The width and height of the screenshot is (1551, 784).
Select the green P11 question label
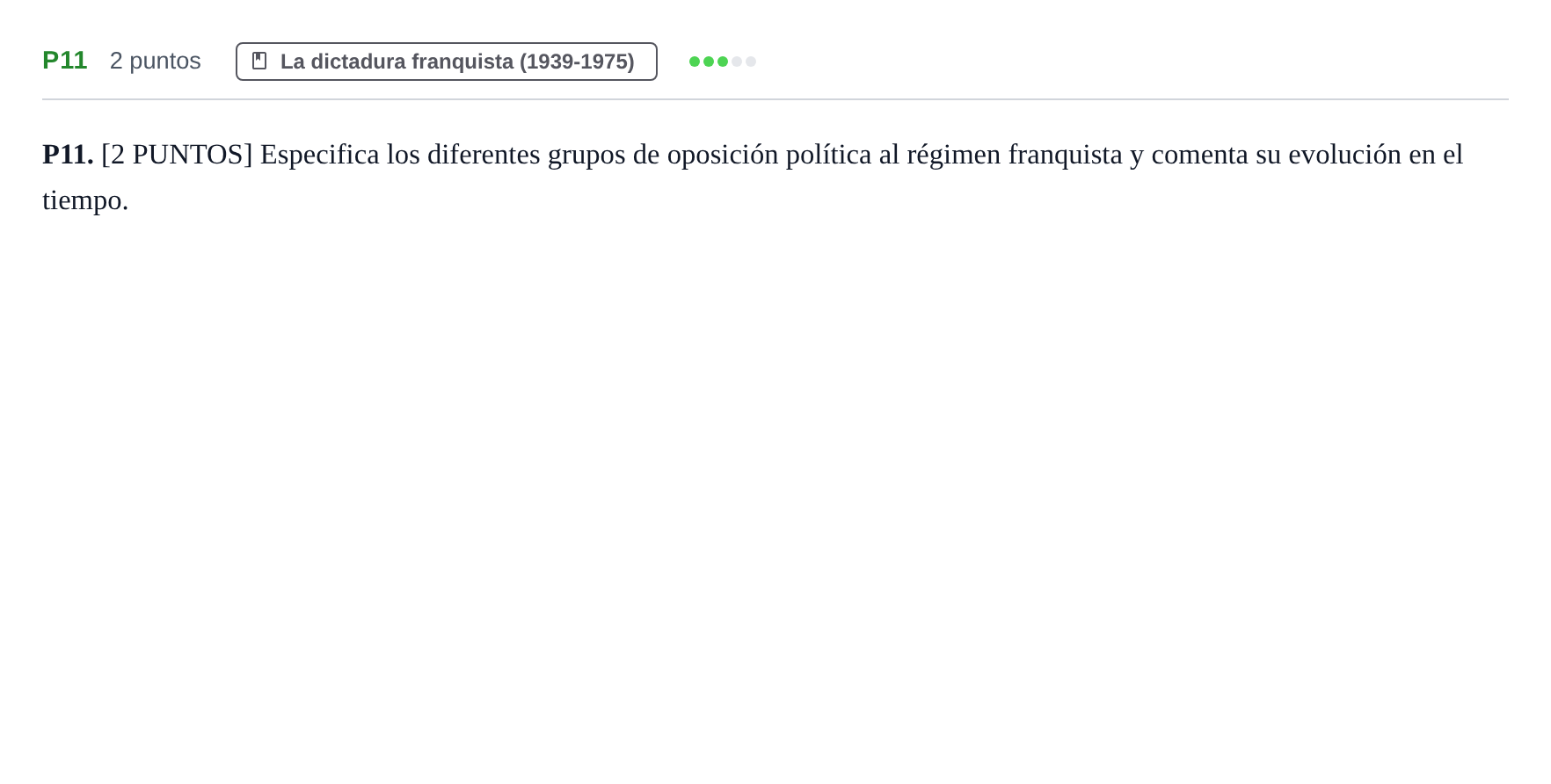[x=65, y=61]
